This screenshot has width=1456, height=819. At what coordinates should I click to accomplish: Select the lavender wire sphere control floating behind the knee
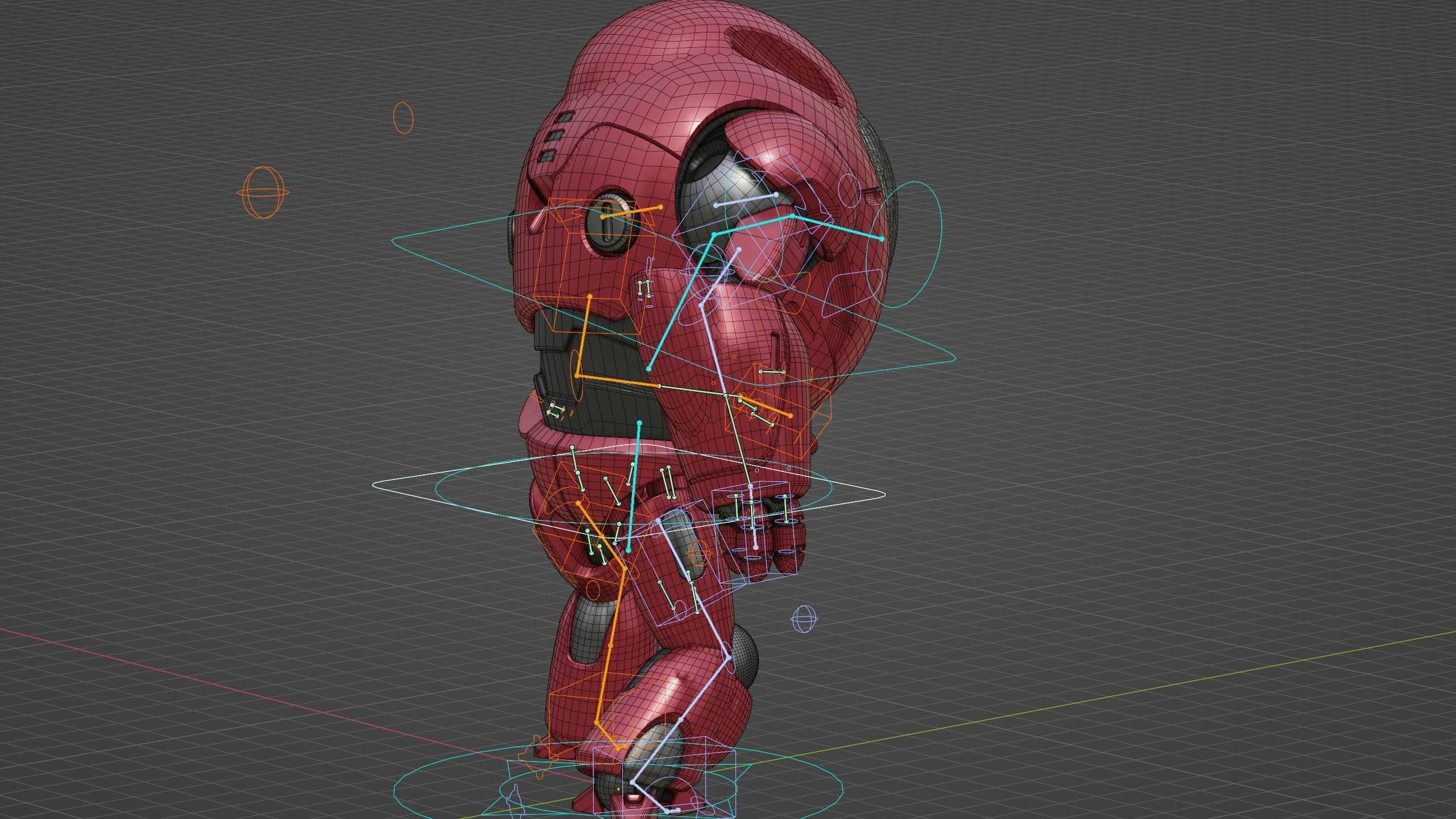pos(804,619)
